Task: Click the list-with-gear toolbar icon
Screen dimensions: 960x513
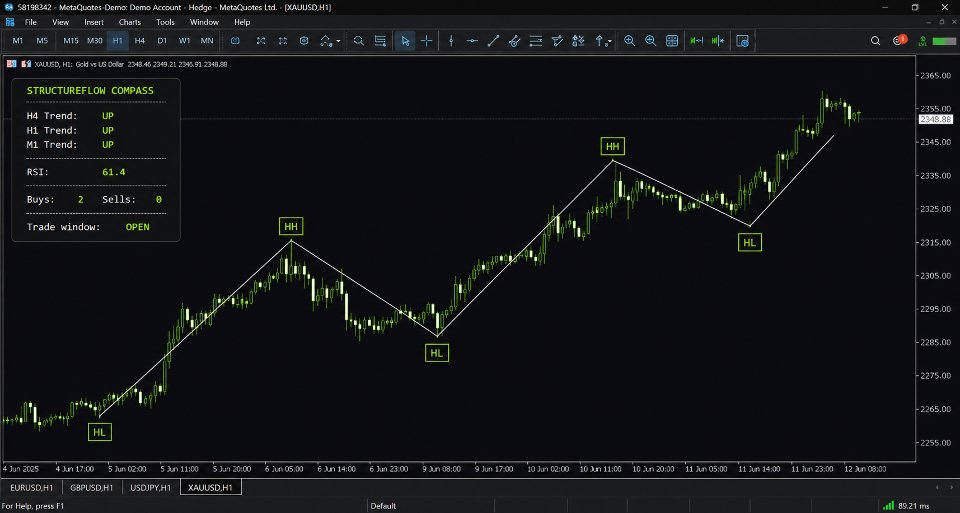Action: [380, 41]
